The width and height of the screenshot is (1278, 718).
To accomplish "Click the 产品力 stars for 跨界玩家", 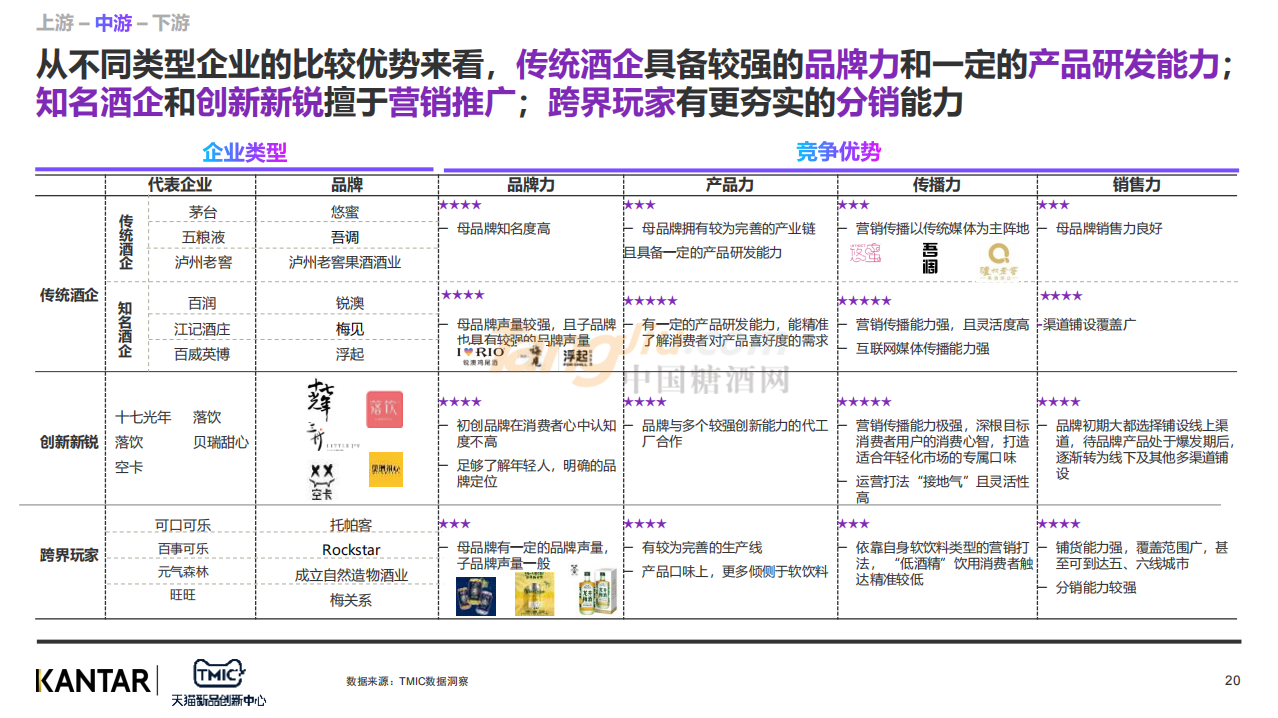I will coord(645,524).
